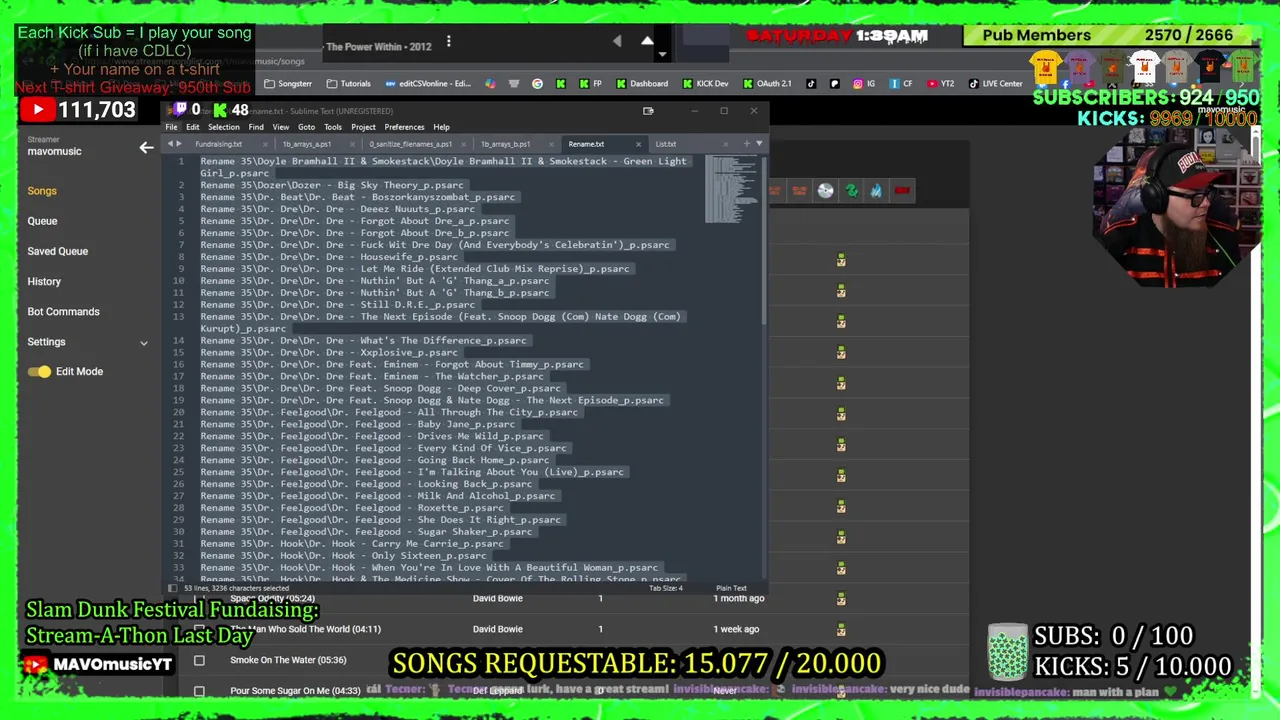This screenshot has width=1280, height=720.
Task: Add a new tab in Sublime Text
Action: click(746, 144)
